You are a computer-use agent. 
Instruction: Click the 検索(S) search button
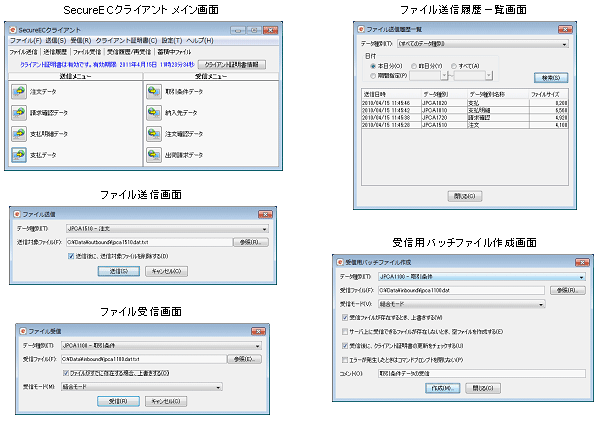click(x=551, y=78)
